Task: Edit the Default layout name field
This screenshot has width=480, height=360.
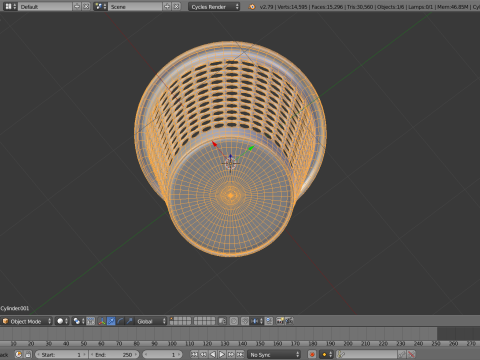Action: coord(45,6)
